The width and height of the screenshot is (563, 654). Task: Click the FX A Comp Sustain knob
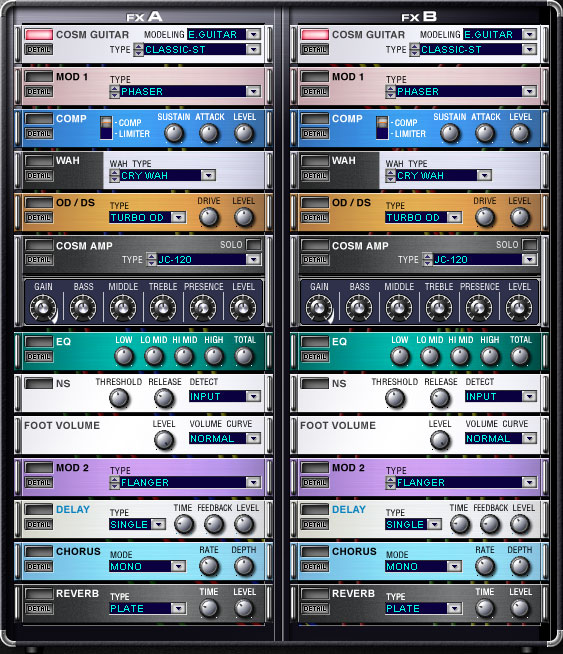tap(174, 133)
